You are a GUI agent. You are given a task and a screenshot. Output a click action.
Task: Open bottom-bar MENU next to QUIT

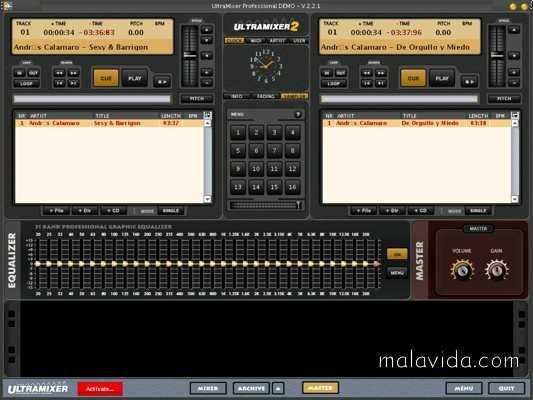[x=464, y=388]
